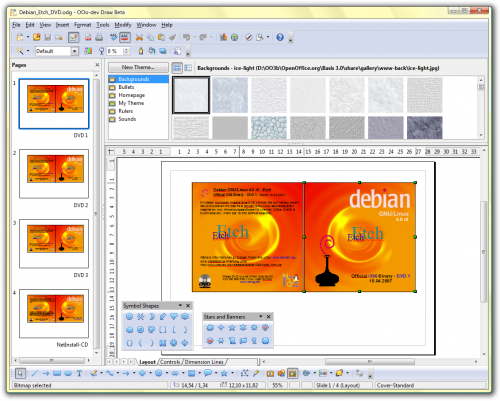Open Callouts shapes dropdown arrow
The width and height of the screenshot is (500, 401).
coord(216,373)
